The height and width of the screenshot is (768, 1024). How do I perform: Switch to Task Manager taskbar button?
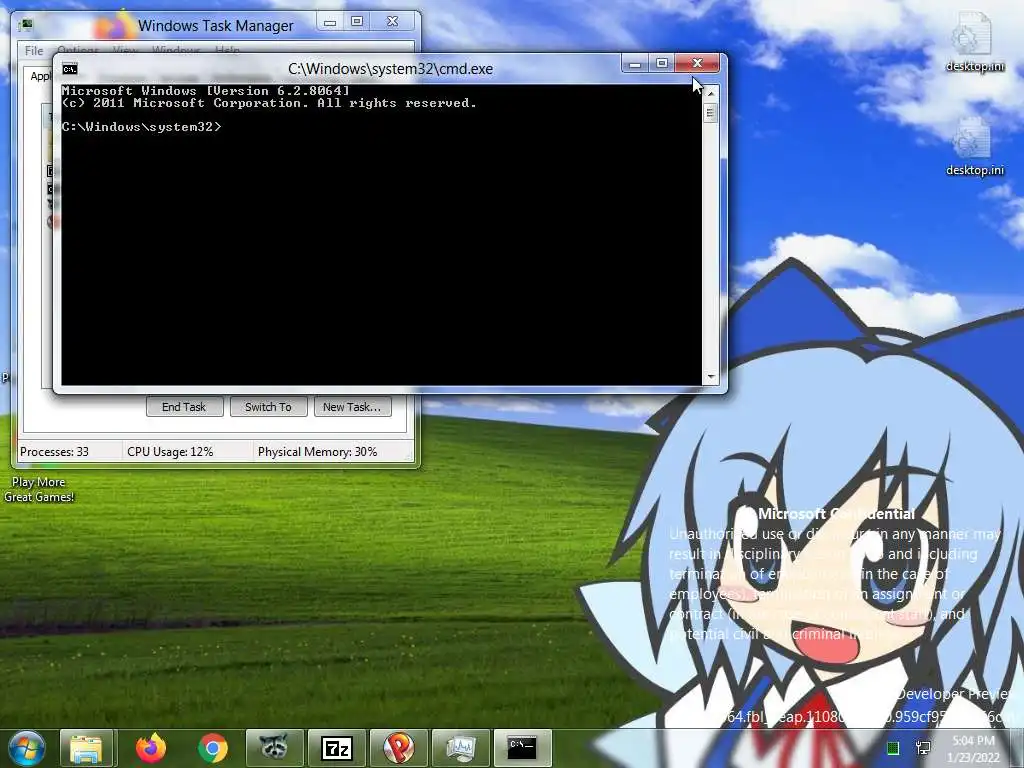coord(461,748)
